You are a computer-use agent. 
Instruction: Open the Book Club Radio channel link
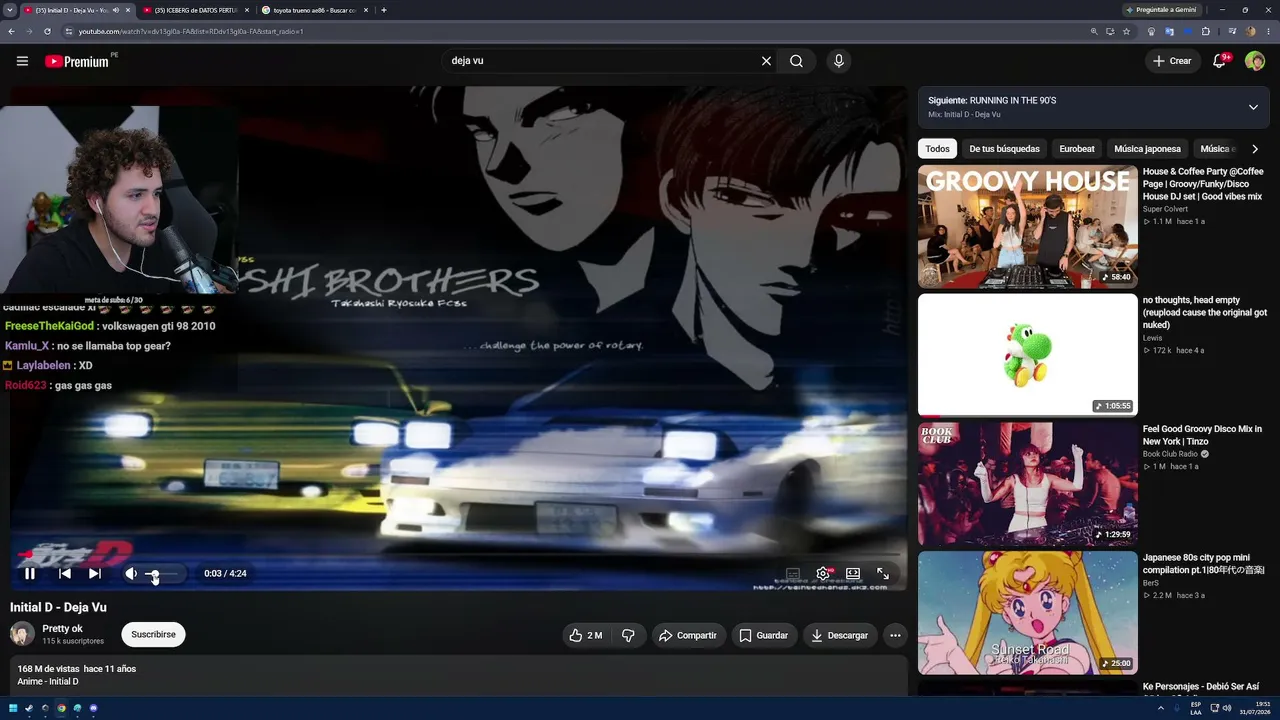point(1170,454)
